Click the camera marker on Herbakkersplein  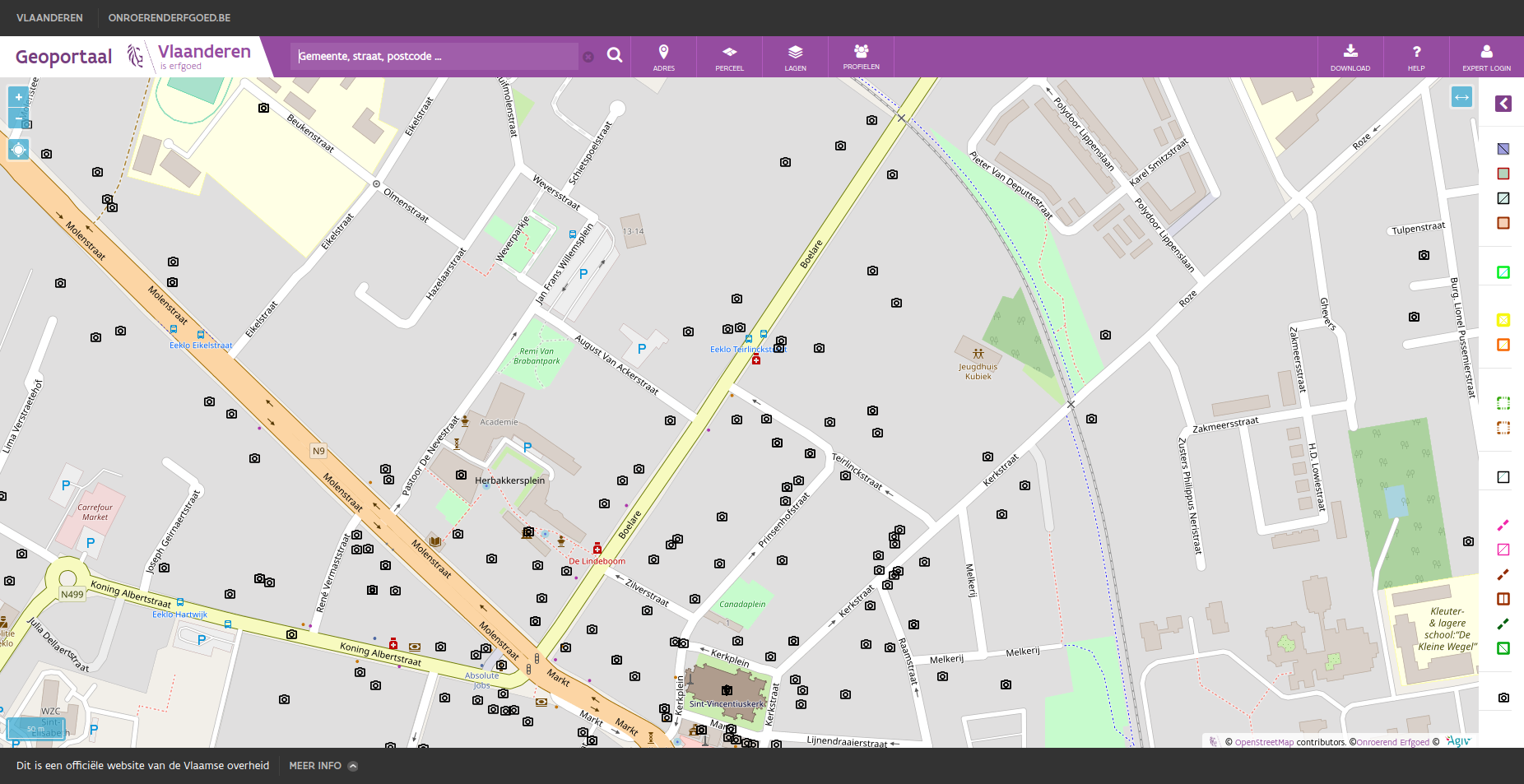point(461,475)
